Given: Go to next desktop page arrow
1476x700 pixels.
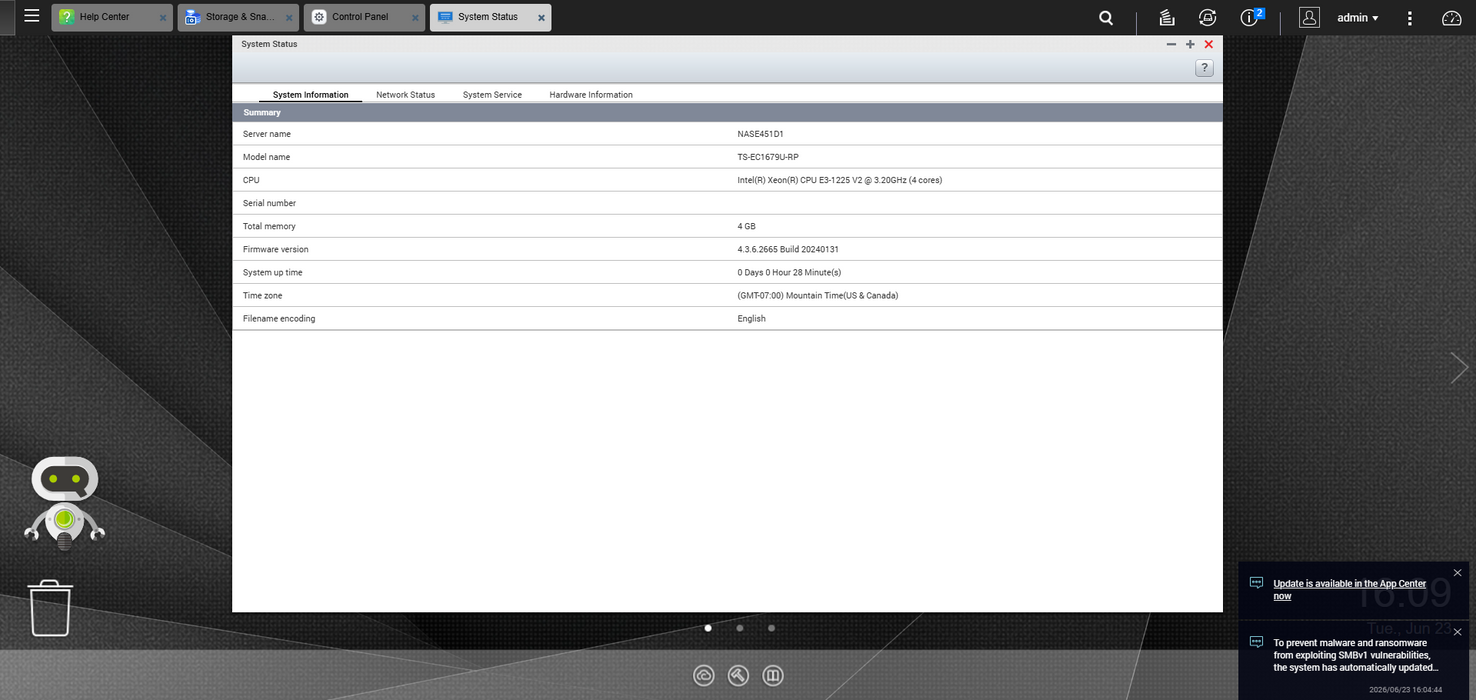Looking at the screenshot, I should pos(1459,368).
